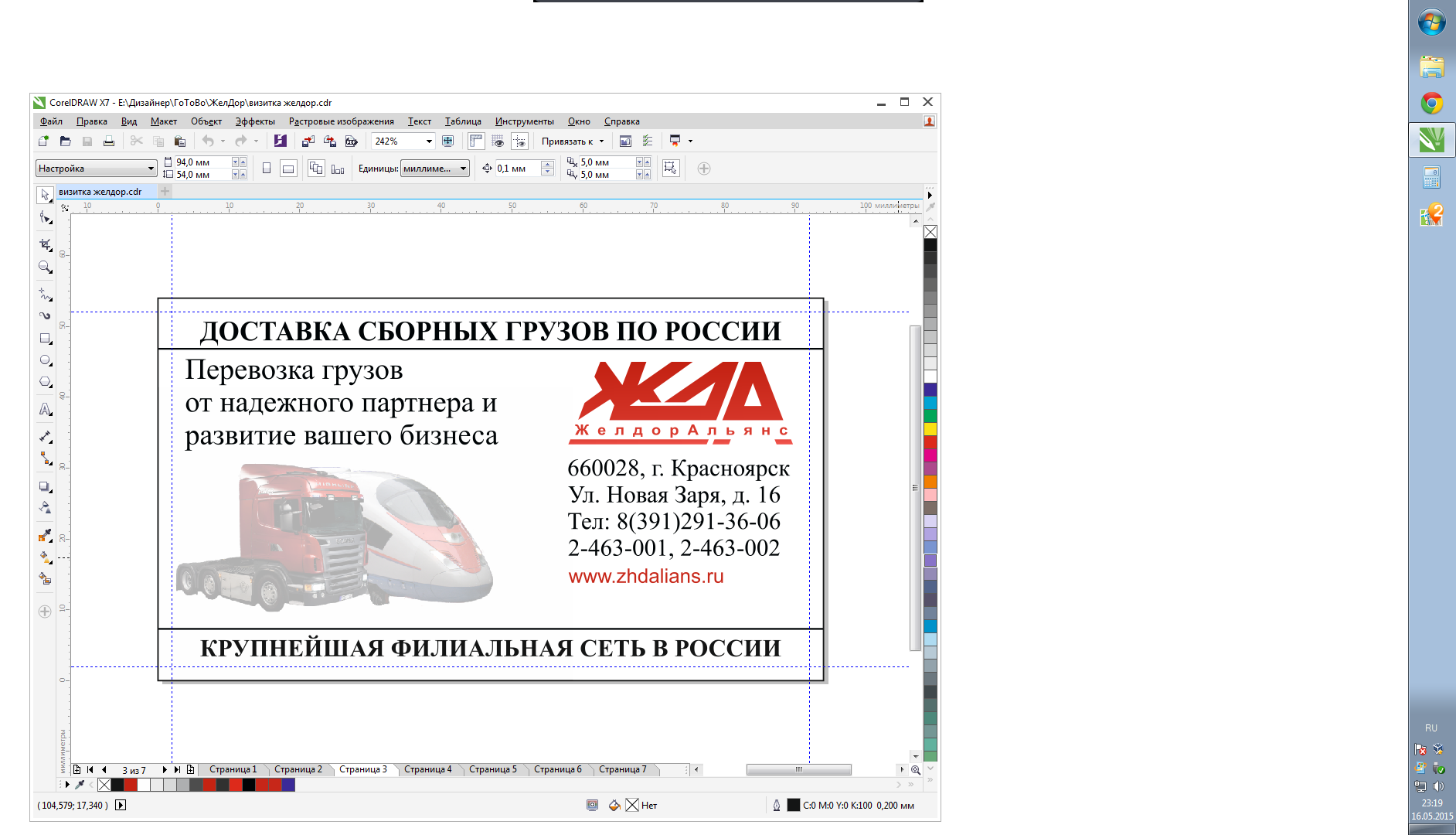Go to the last page button
This screenshot has width=1456, height=835.
177,769
